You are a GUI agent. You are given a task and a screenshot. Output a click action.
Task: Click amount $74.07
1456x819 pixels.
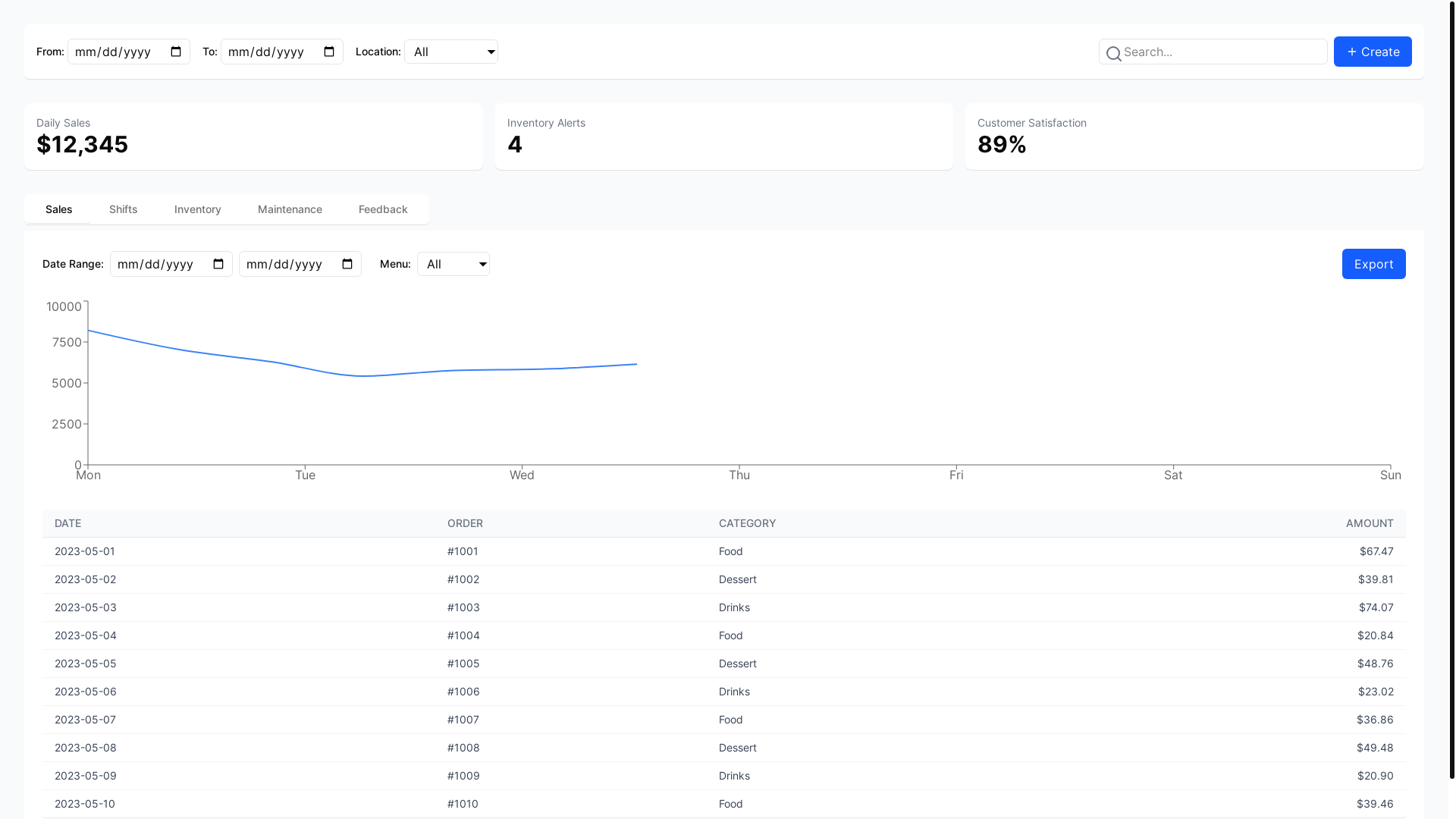[1376, 607]
